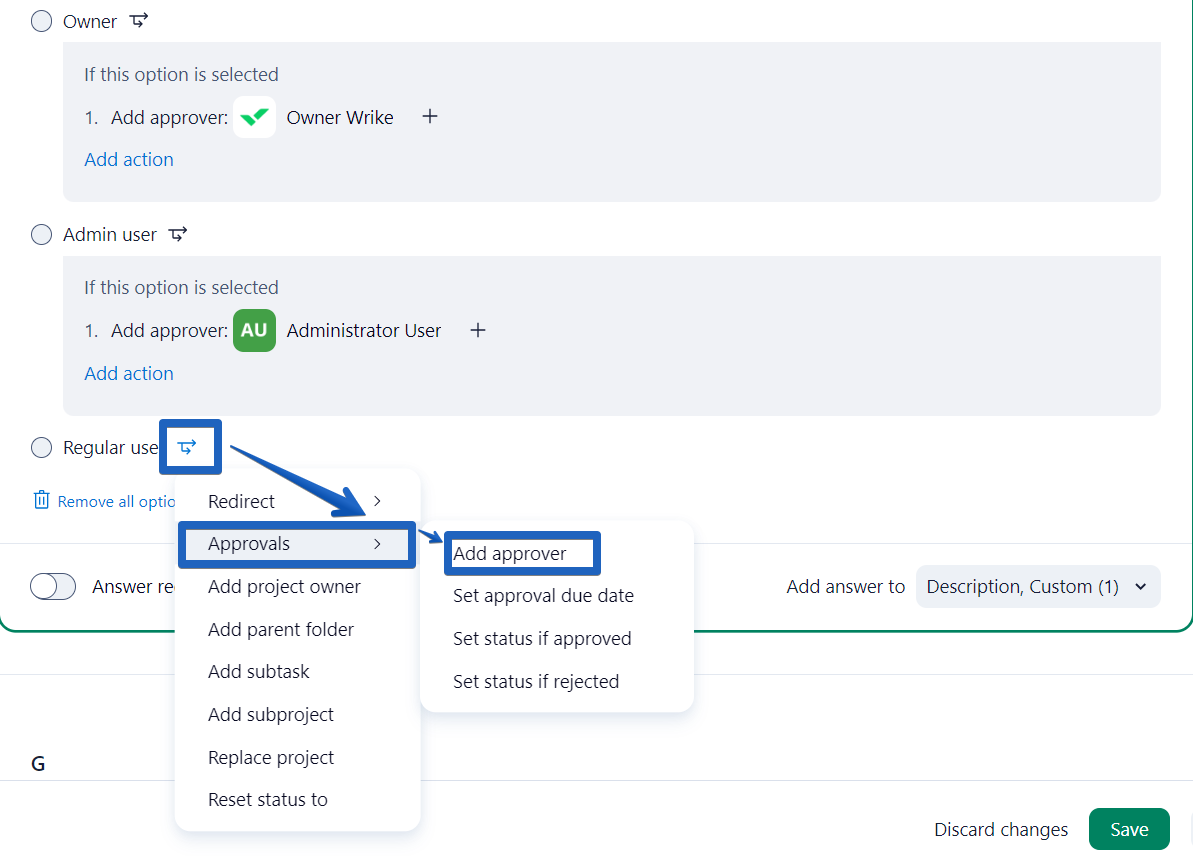Click the branching icon next to Regular user
This screenshot has width=1193, height=856.
(187, 447)
